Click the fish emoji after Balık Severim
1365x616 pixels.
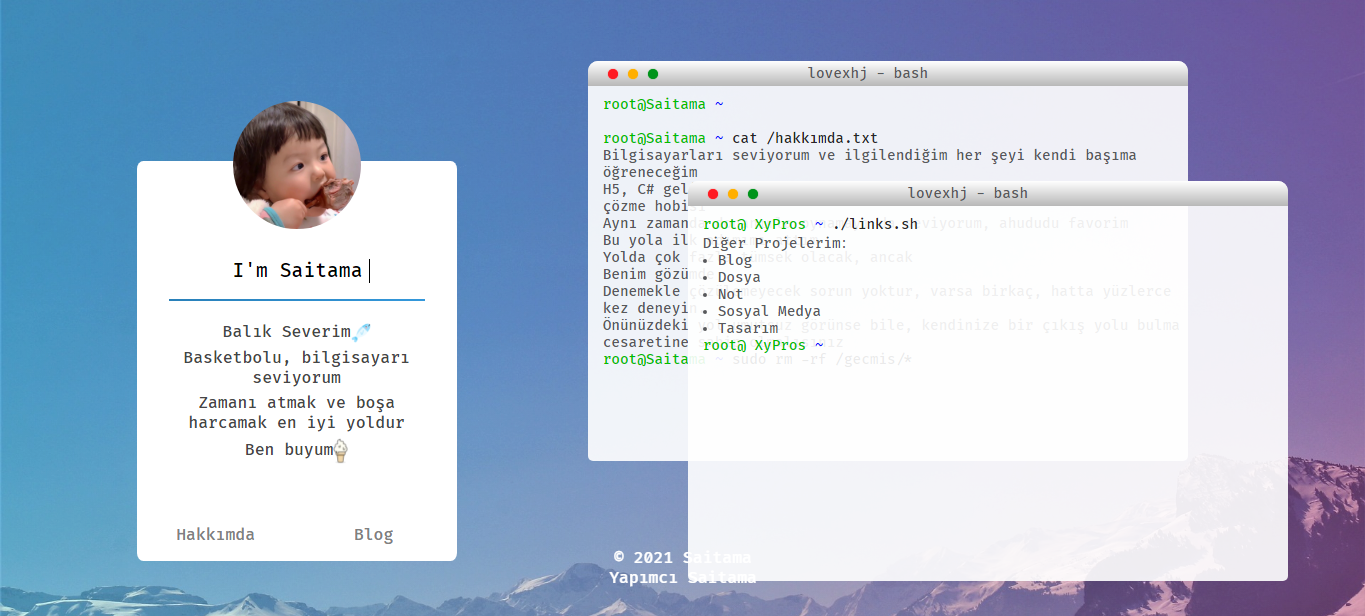362,331
